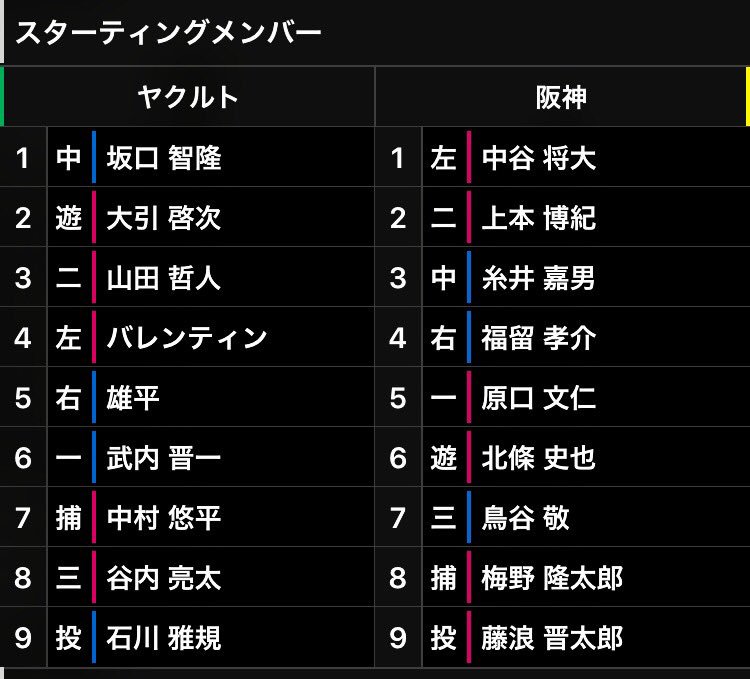Select the ヤクルト team header
750x679 pixels.
tap(188, 97)
